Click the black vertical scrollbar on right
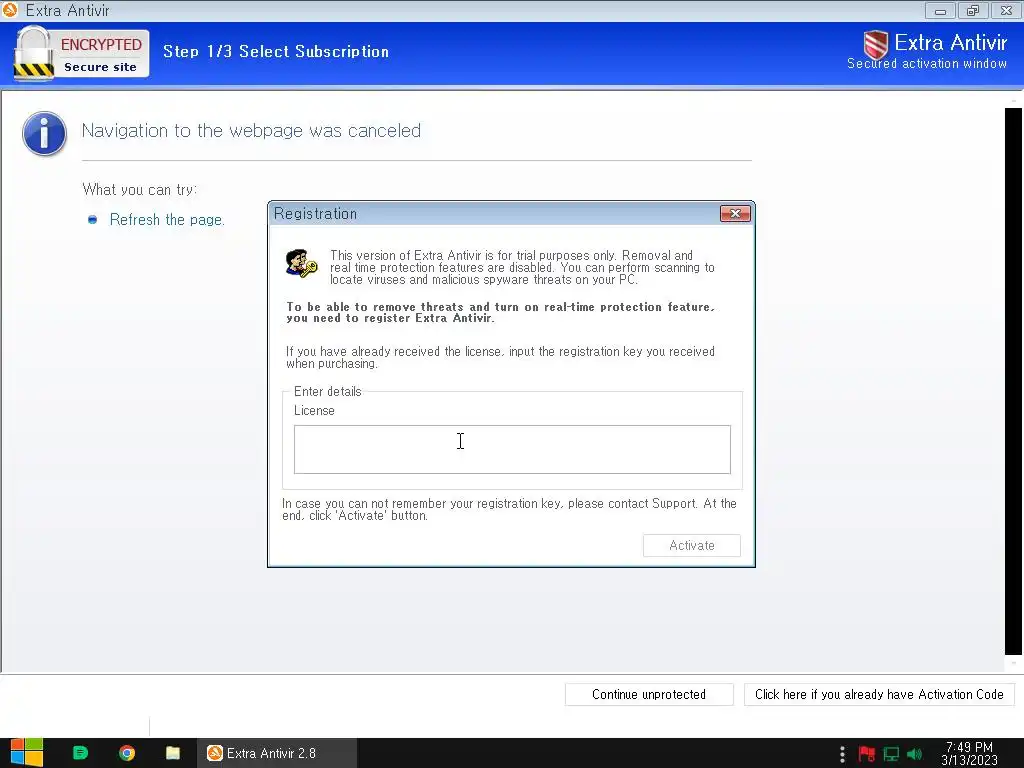The image size is (1024, 768). 1013,381
